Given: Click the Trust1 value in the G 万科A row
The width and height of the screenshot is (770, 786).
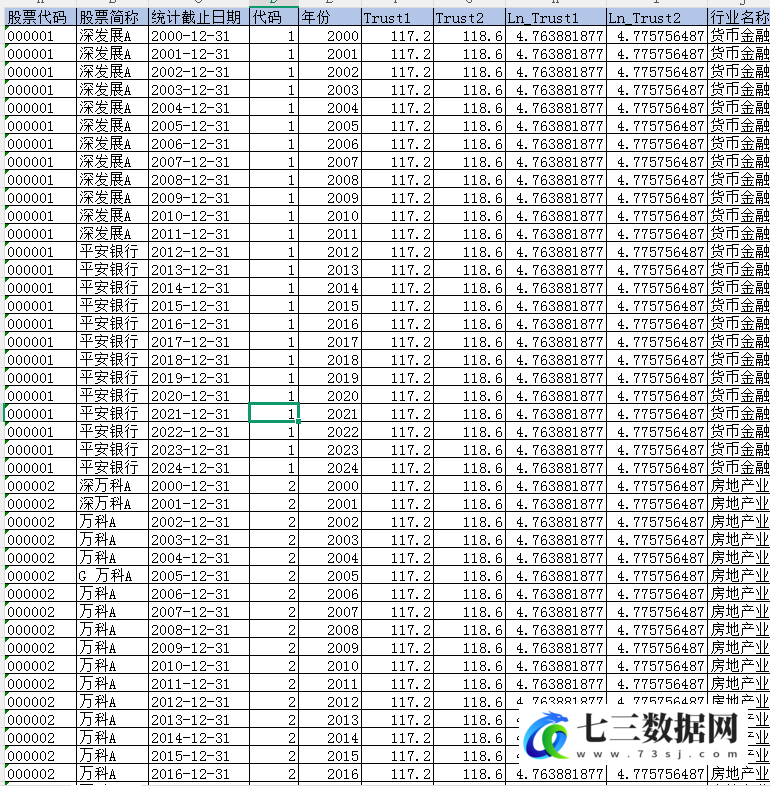Looking at the screenshot, I should (397, 576).
